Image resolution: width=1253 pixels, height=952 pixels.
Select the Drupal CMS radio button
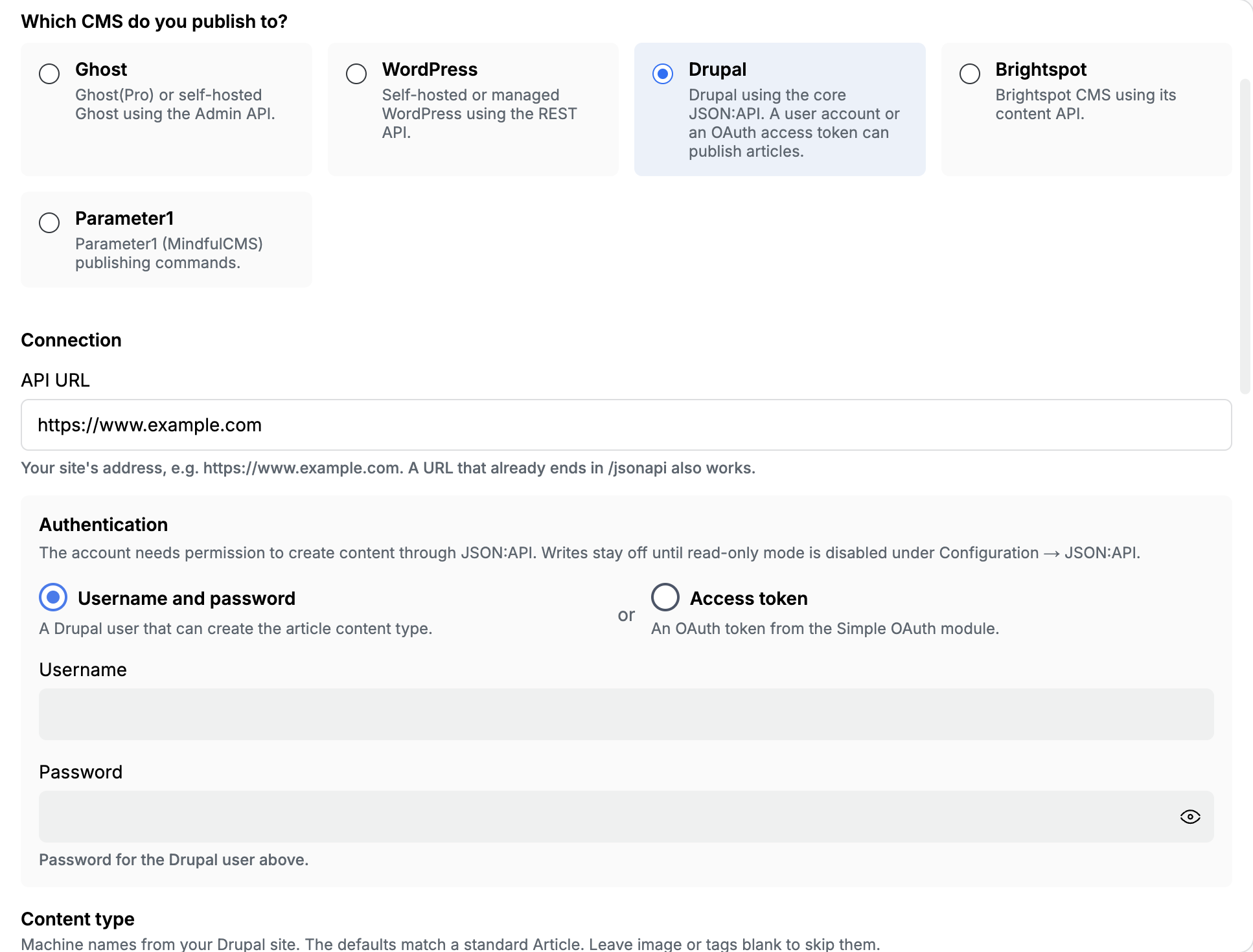tap(663, 74)
